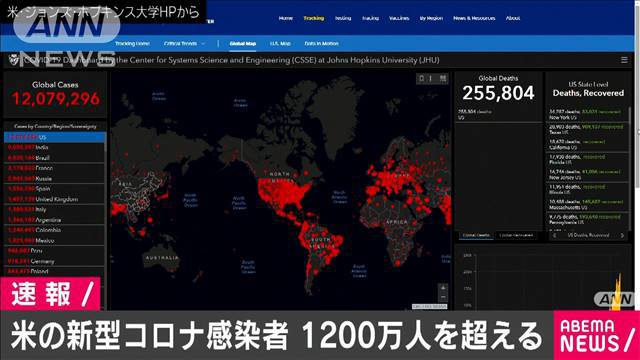Open the Vaccines menu in the top navigation
This screenshot has width=640, height=360.
coord(399,18)
